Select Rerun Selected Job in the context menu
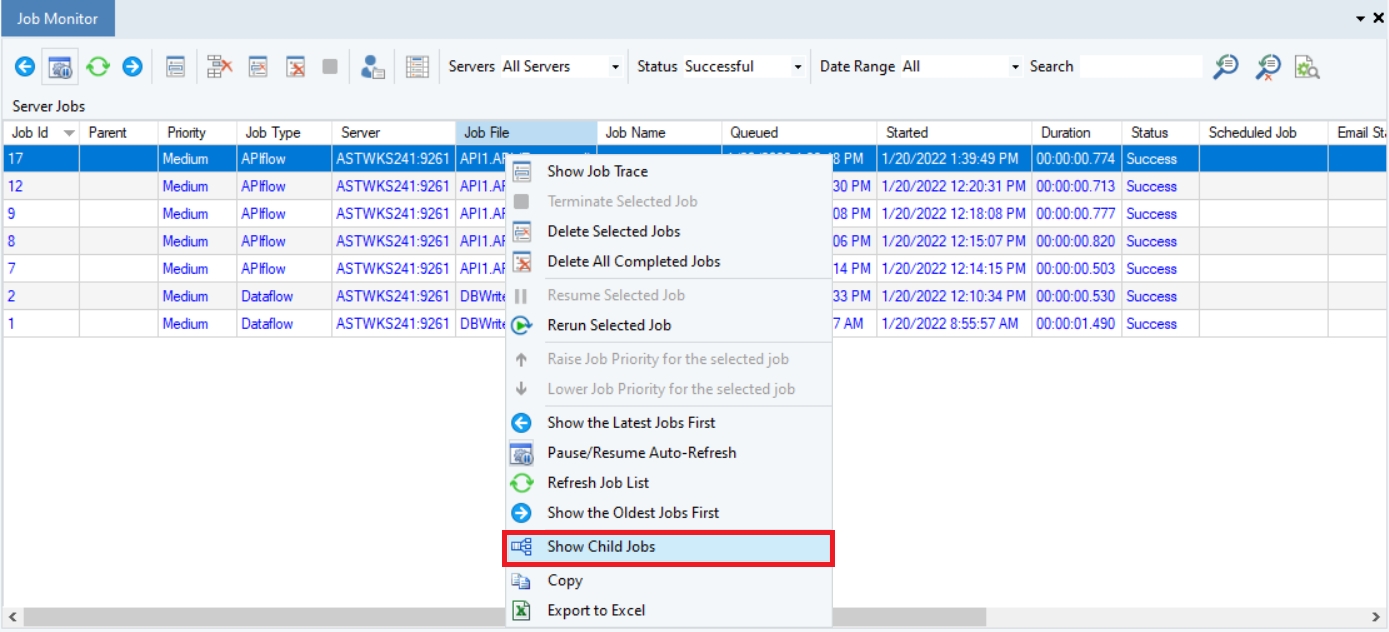 [609, 325]
